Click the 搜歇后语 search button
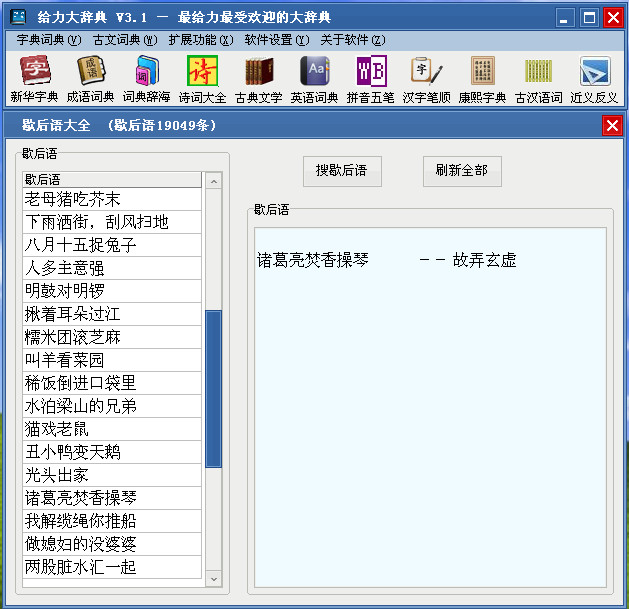 point(342,170)
